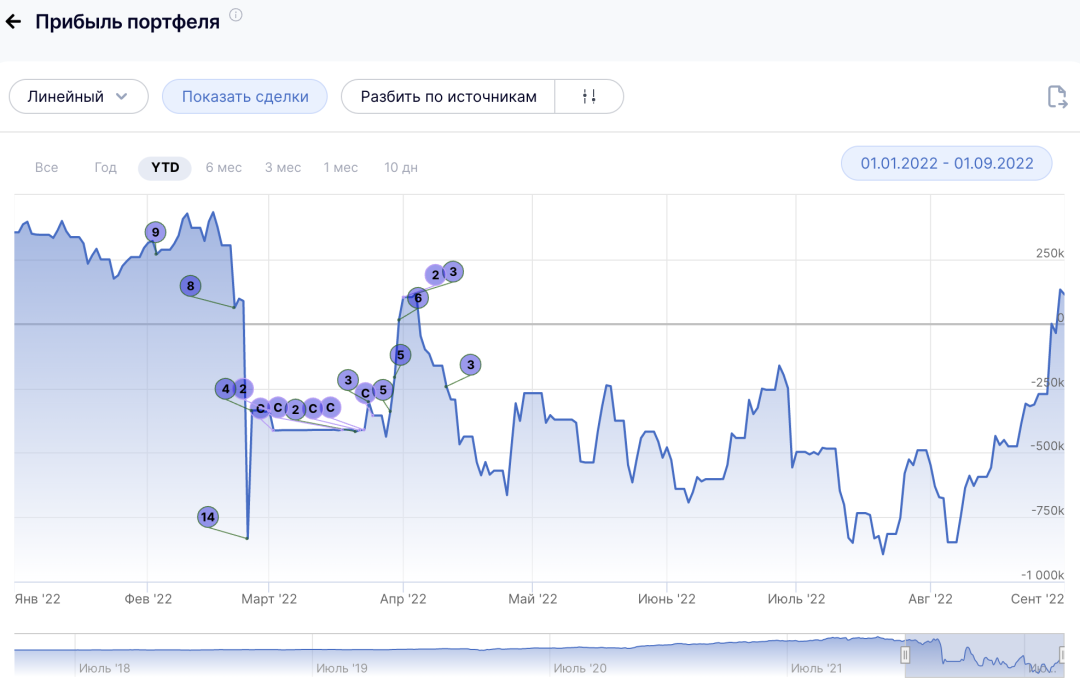Viewport: 1080px width, 690px height.
Task: Open date range 01.01.2022 - 01.09.2022 picker
Action: pos(946,163)
